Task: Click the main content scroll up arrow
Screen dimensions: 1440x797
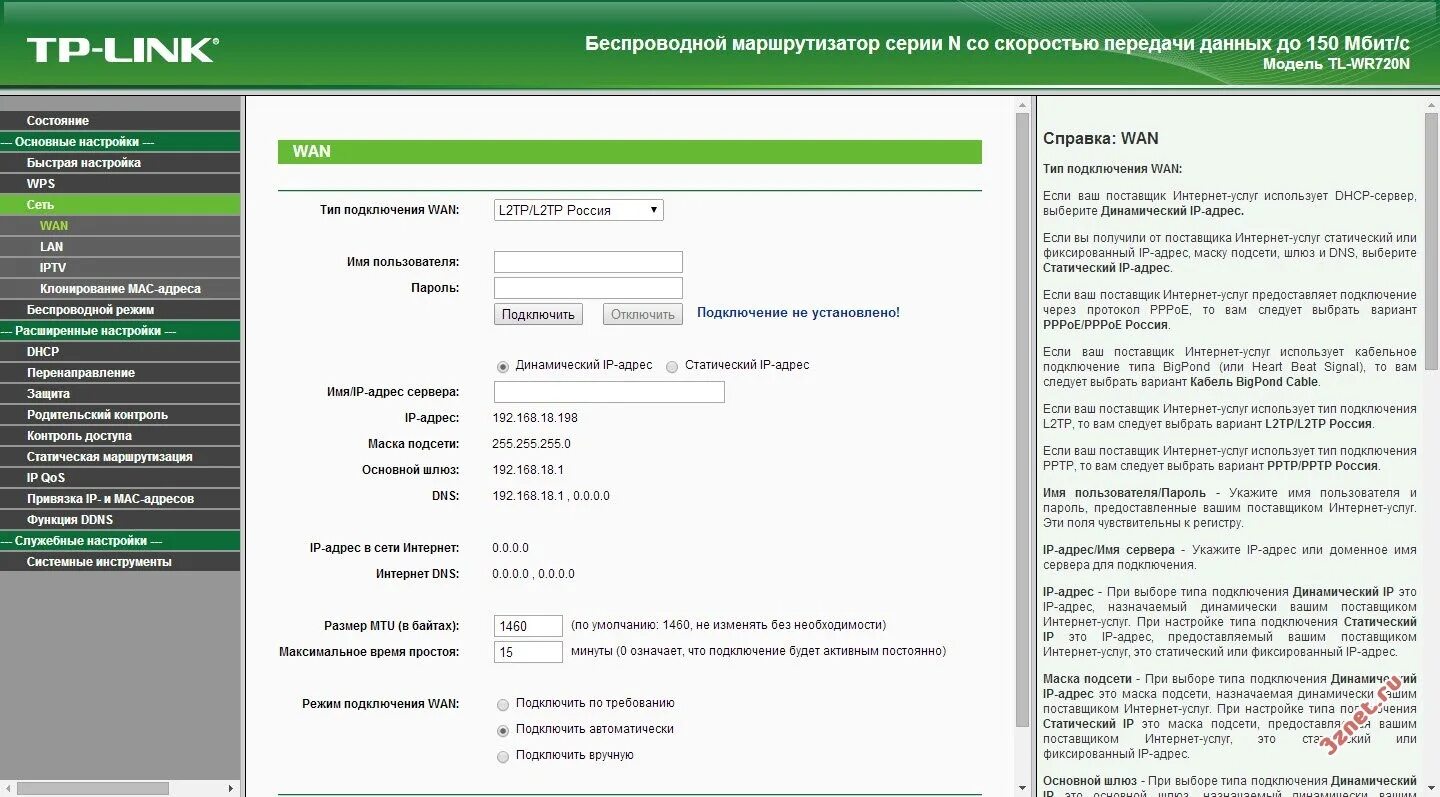Action: (x=1022, y=104)
